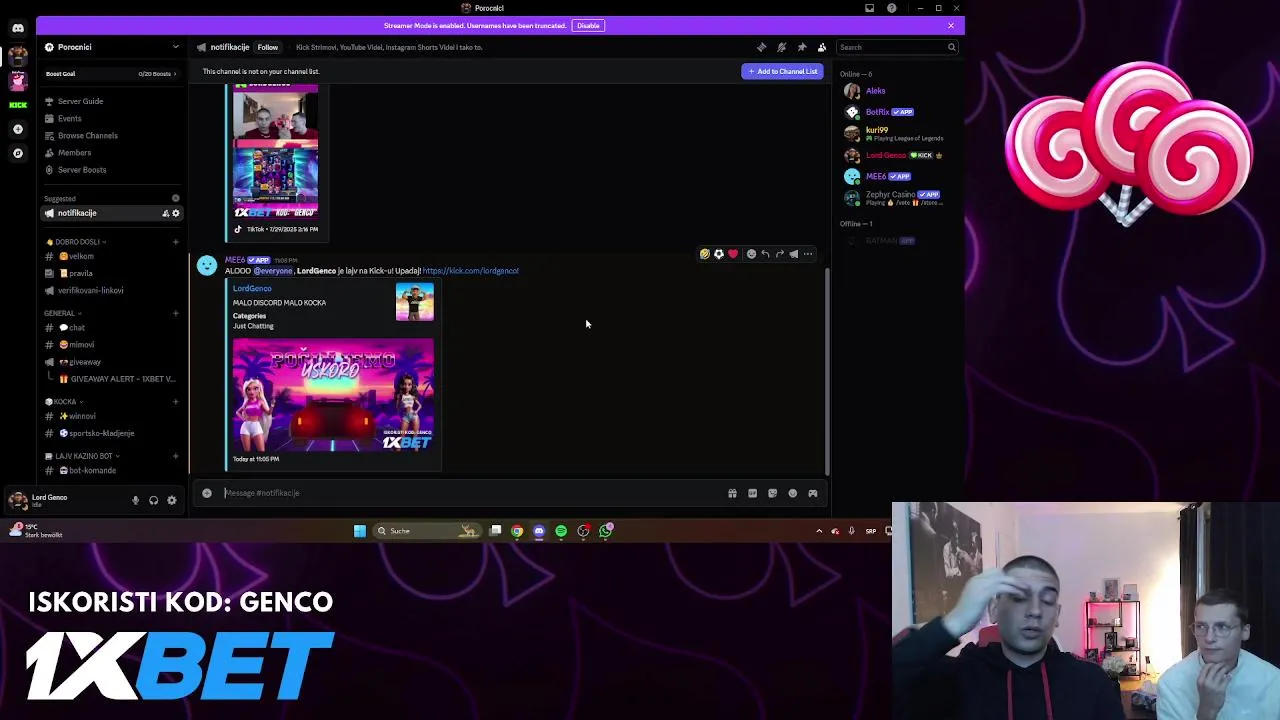The image size is (1280, 720).
Task: Open notification settings bell icon in header
Action: click(782, 47)
